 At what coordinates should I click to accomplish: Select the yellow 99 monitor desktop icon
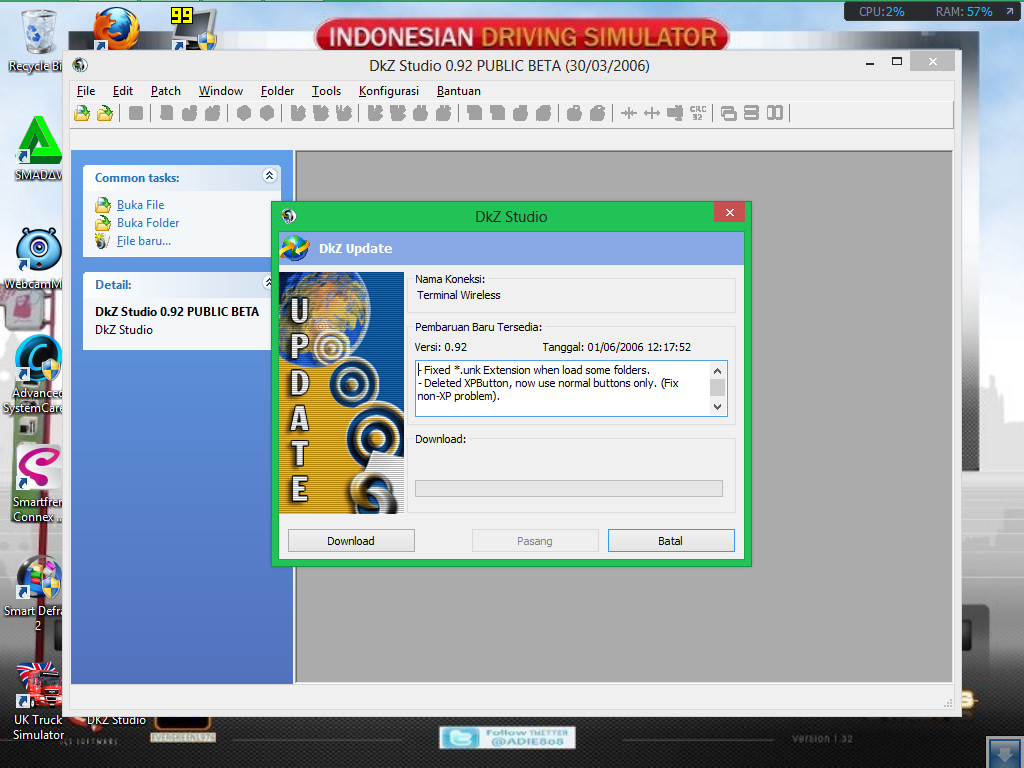point(193,29)
